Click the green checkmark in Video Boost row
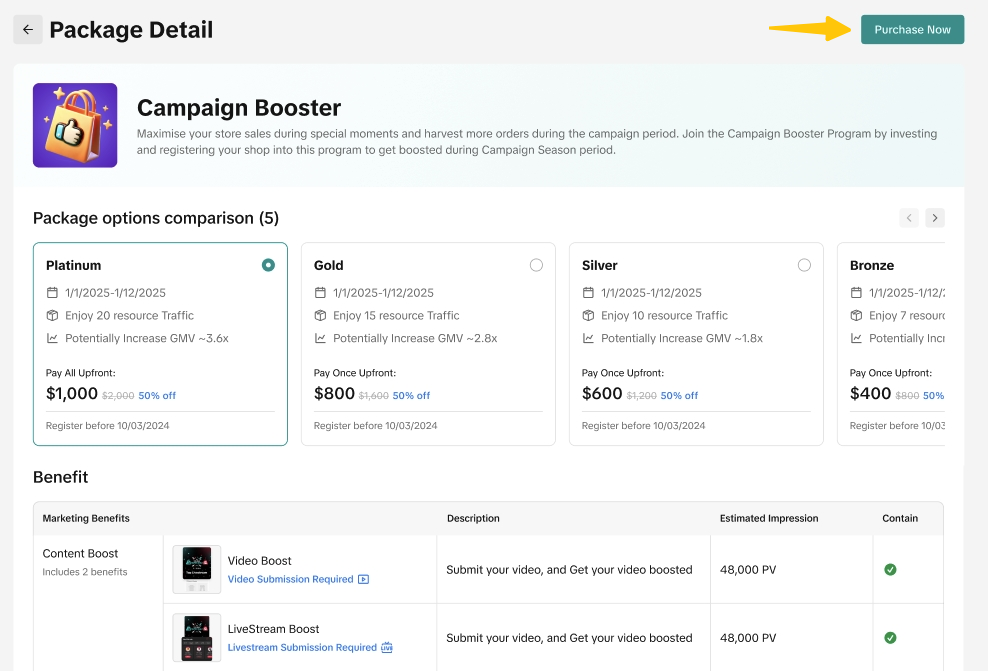Image resolution: width=988 pixels, height=671 pixels. tap(890, 569)
